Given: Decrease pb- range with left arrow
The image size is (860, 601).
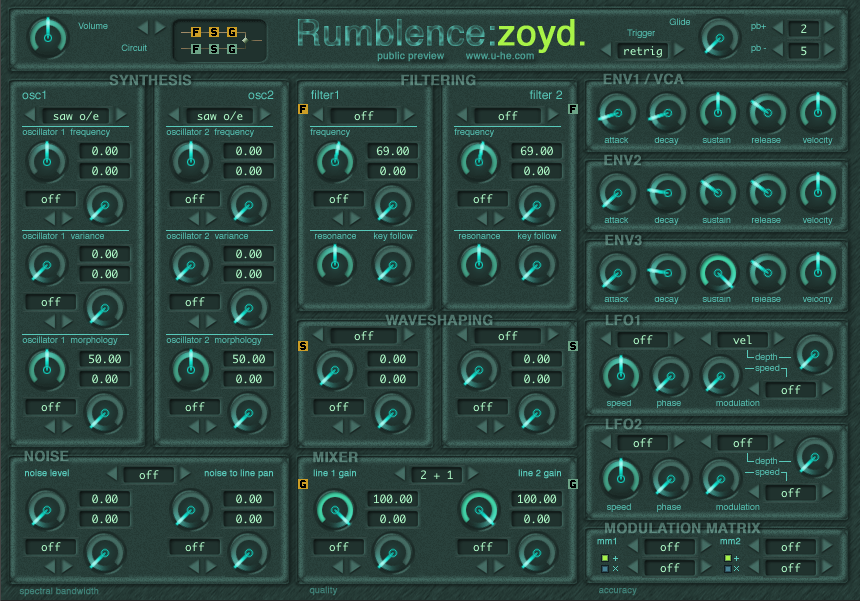Looking at the screenshot, I should tap(778, 50).
